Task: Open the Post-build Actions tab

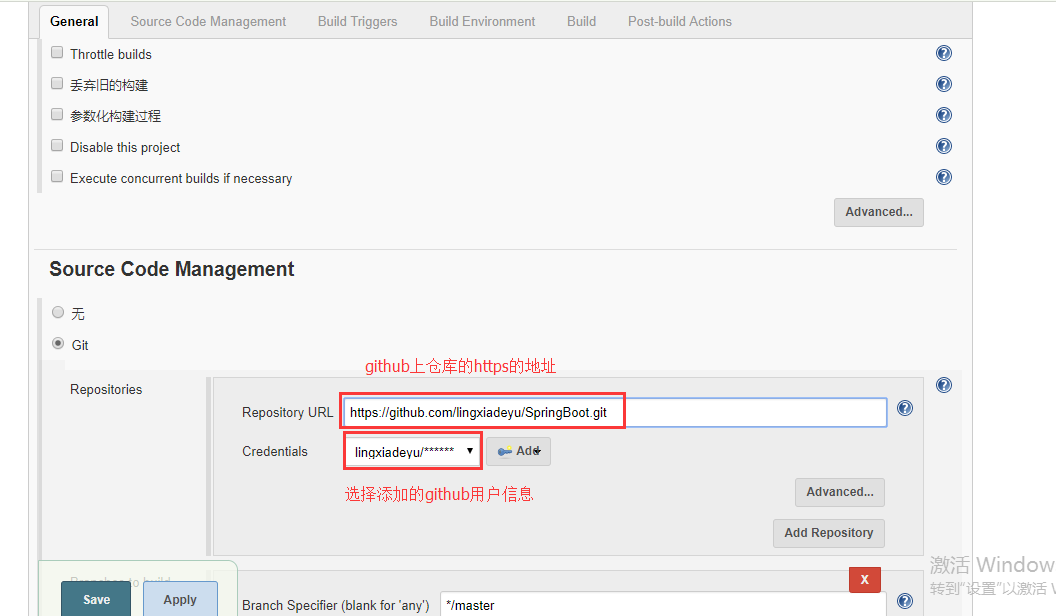Action: [680, 22]
